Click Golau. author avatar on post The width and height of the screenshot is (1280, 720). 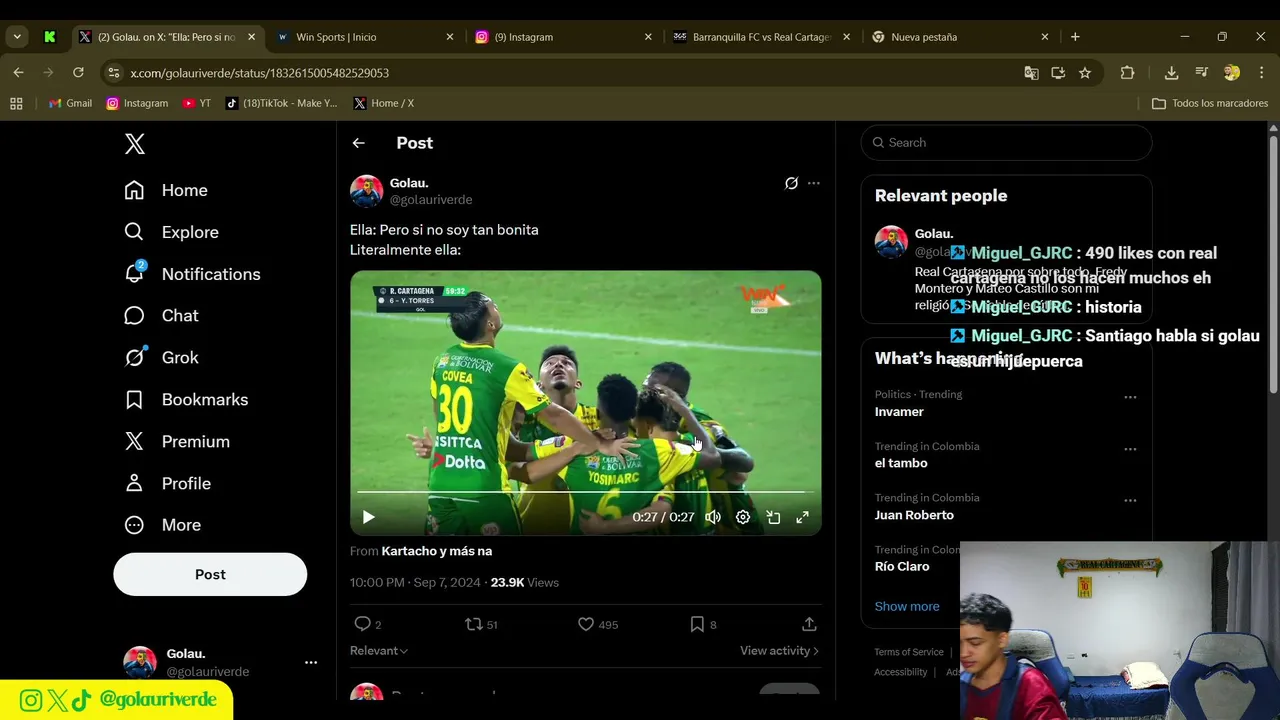click(366, 191)
